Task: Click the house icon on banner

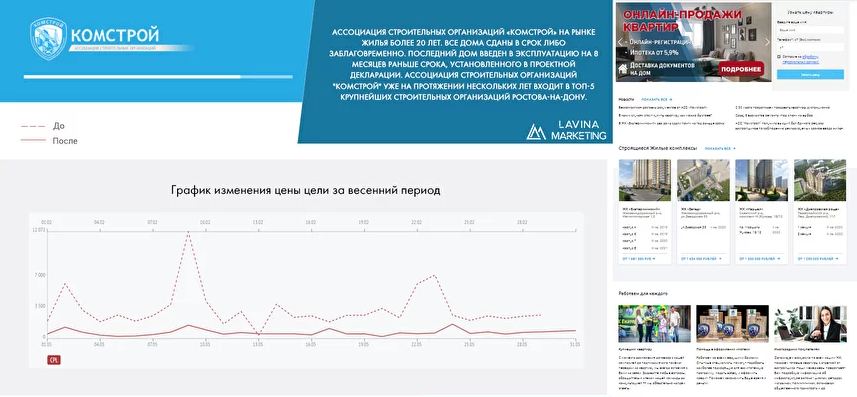Action: [622, 68]
